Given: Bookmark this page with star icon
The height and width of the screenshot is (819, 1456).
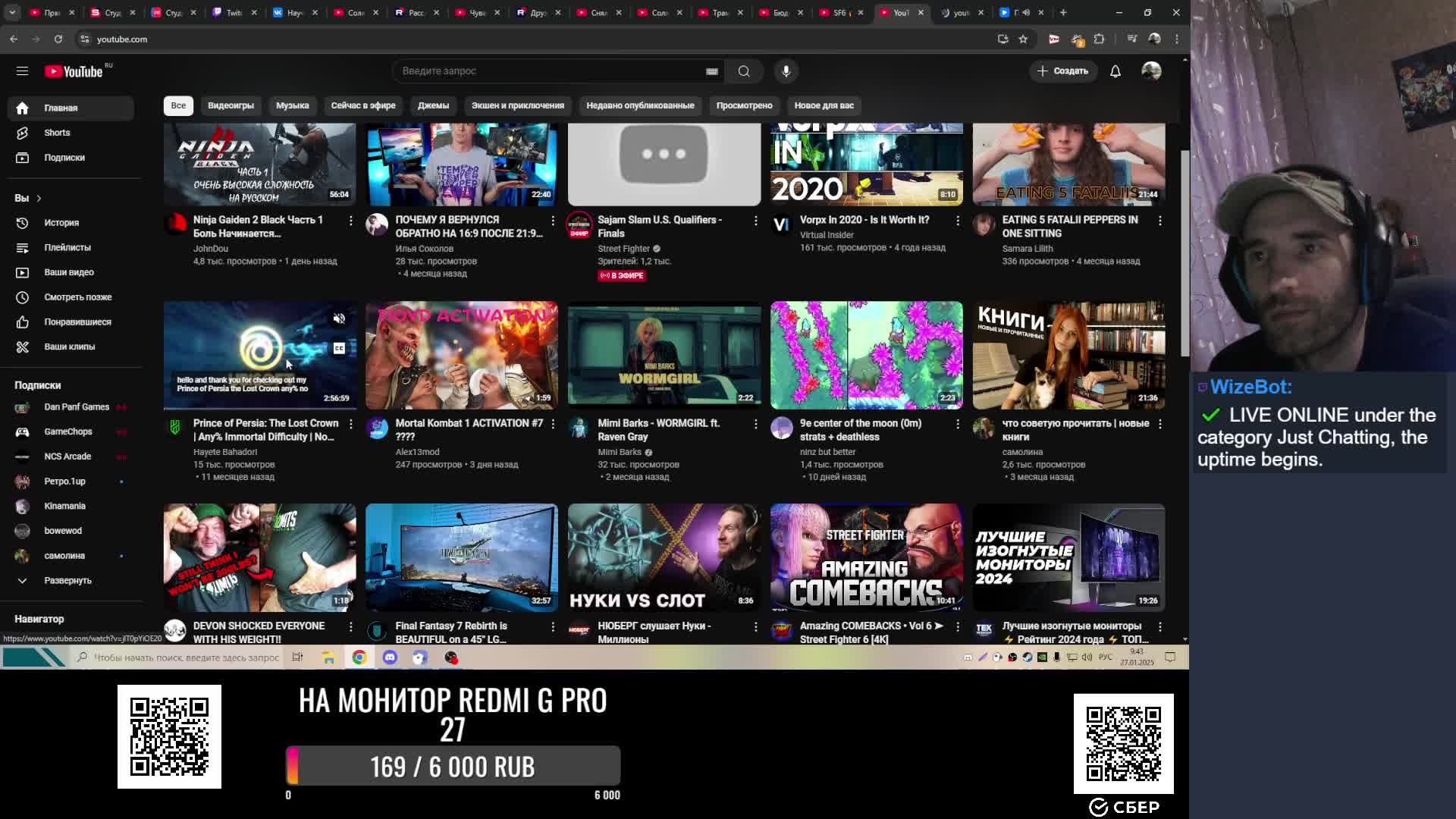Looking at the screenshot, I should (1023, 39).
